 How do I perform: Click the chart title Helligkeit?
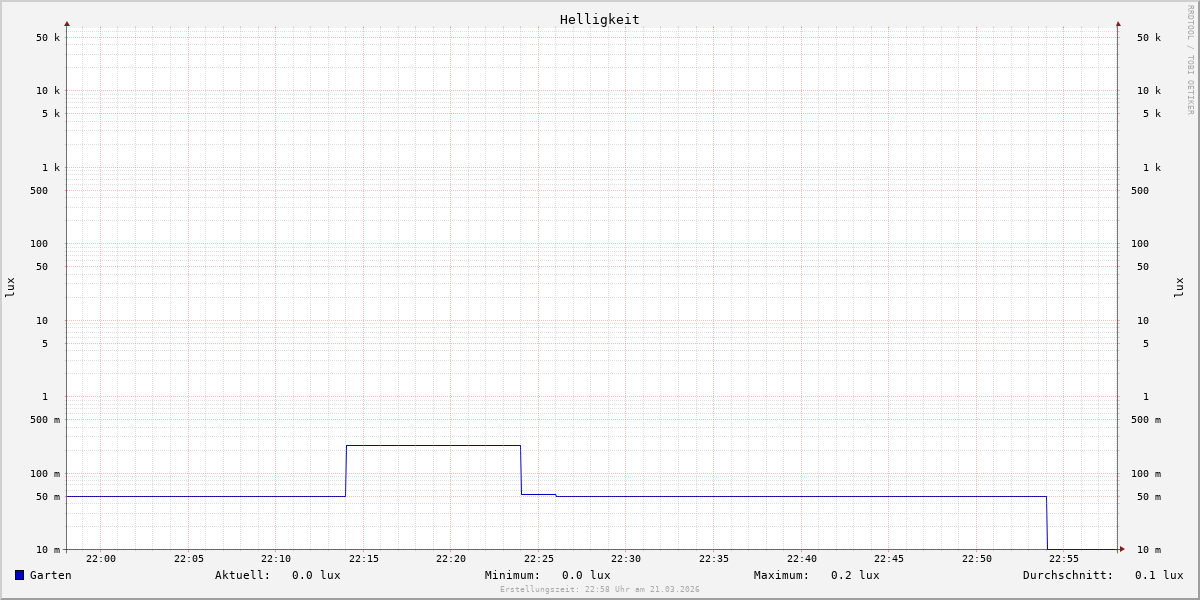pyautogui.click(x=599, y=20)
